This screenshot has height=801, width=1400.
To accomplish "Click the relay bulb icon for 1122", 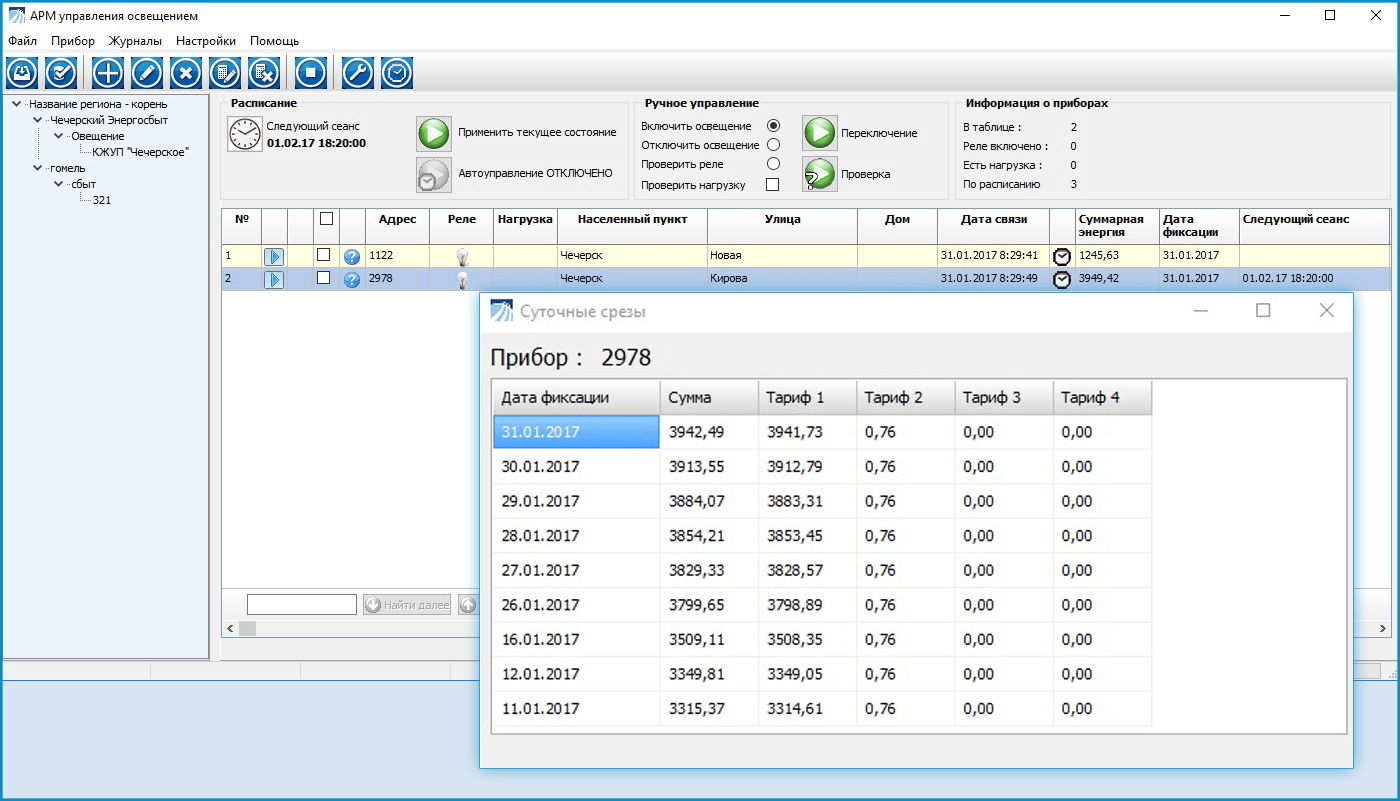I will (x=462, y=257).
